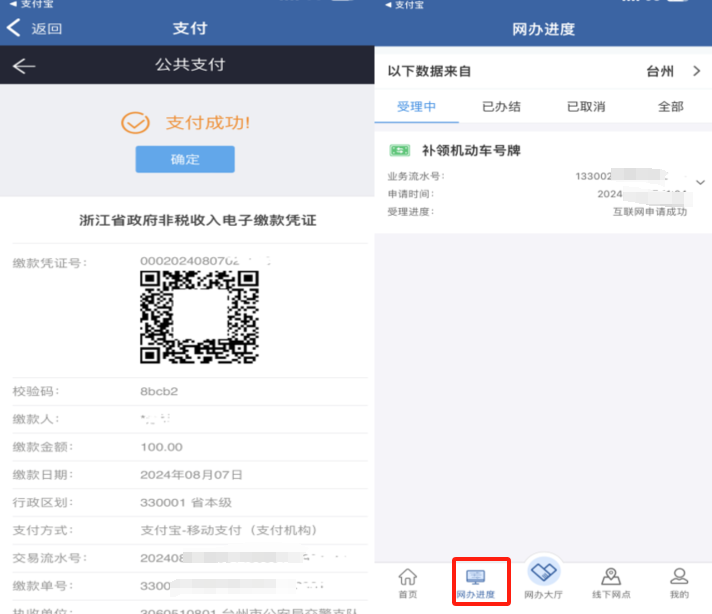Click the orange payment success checkmark icon

click(x=135, y=123)
